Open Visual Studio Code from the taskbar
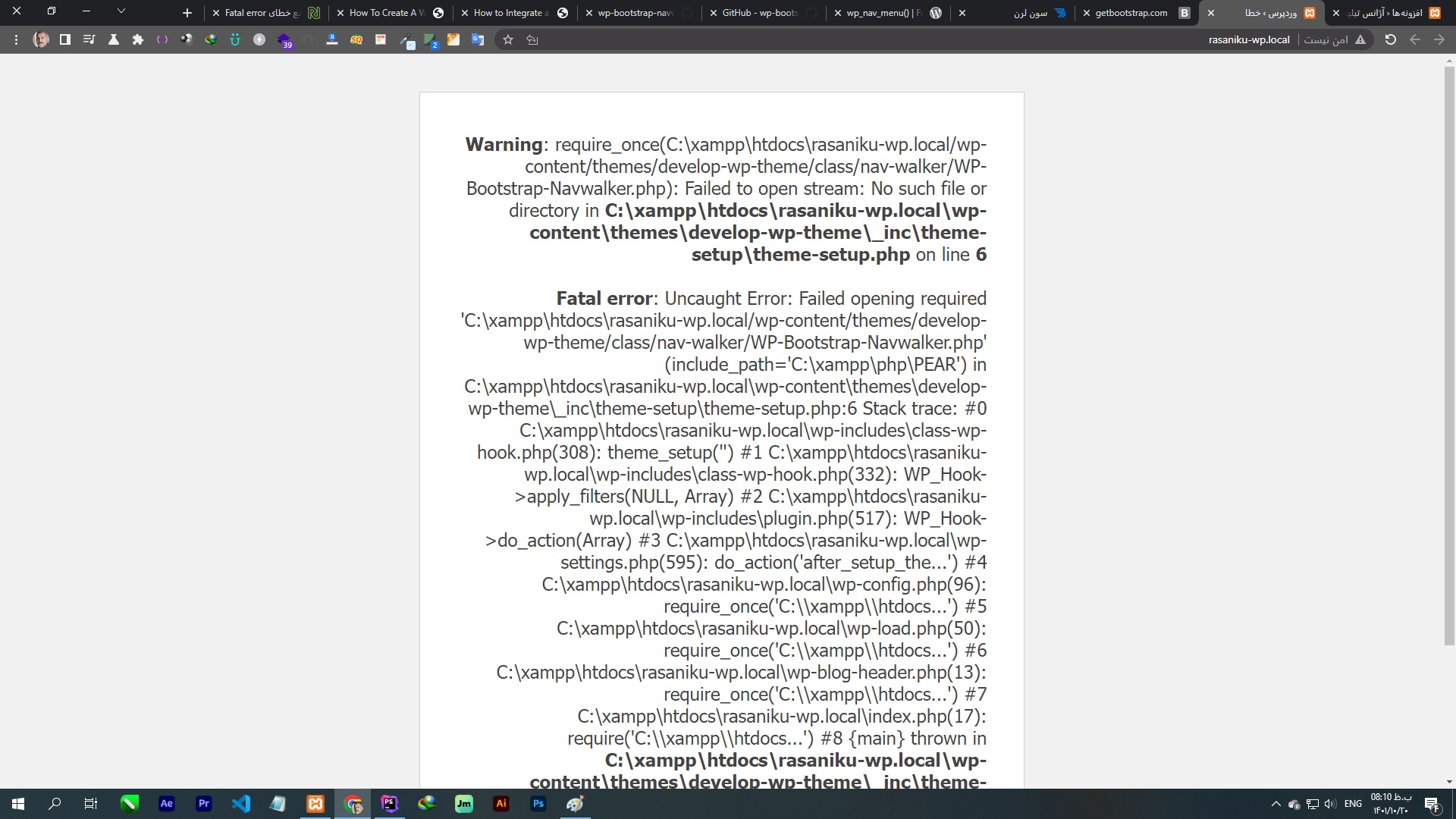Viewport: 1456px width, 819px height. point(241,804)
